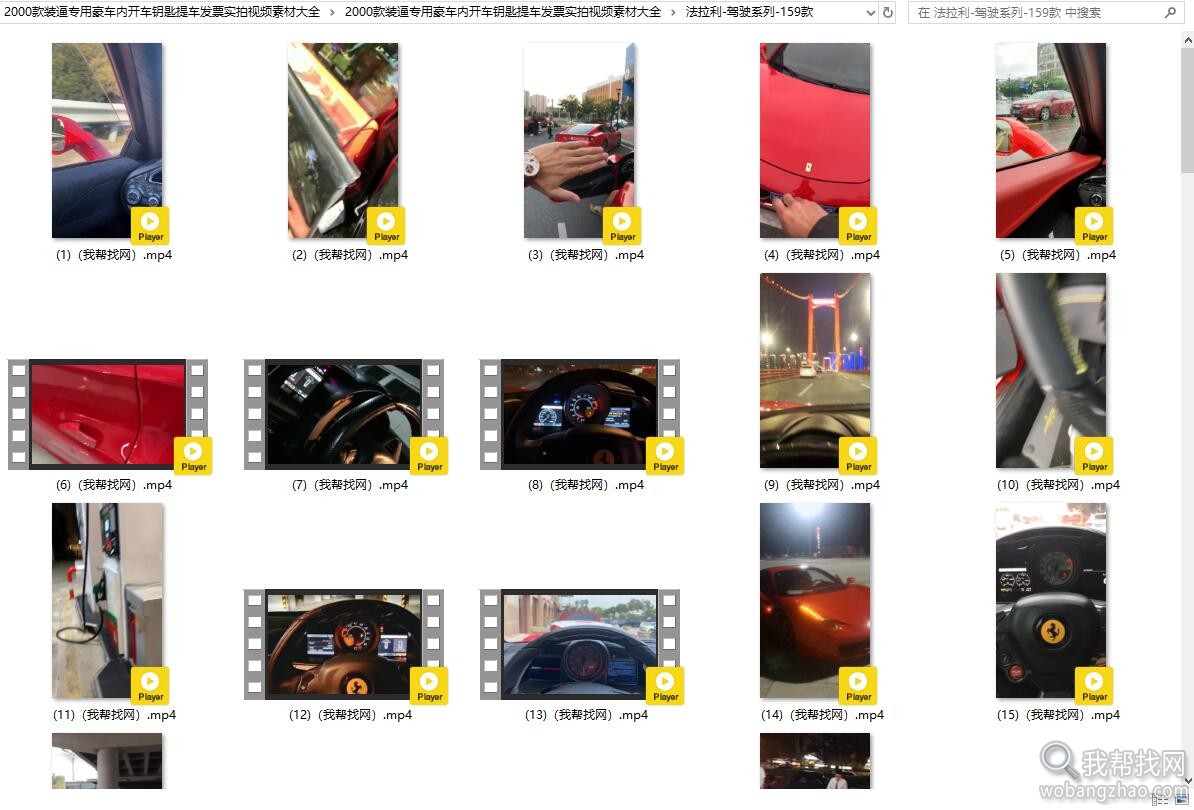The width and height of the screenshot is (1194, 810).
Task: Select the orange car thumbnail of video (14)
Action: coord(815,600)
